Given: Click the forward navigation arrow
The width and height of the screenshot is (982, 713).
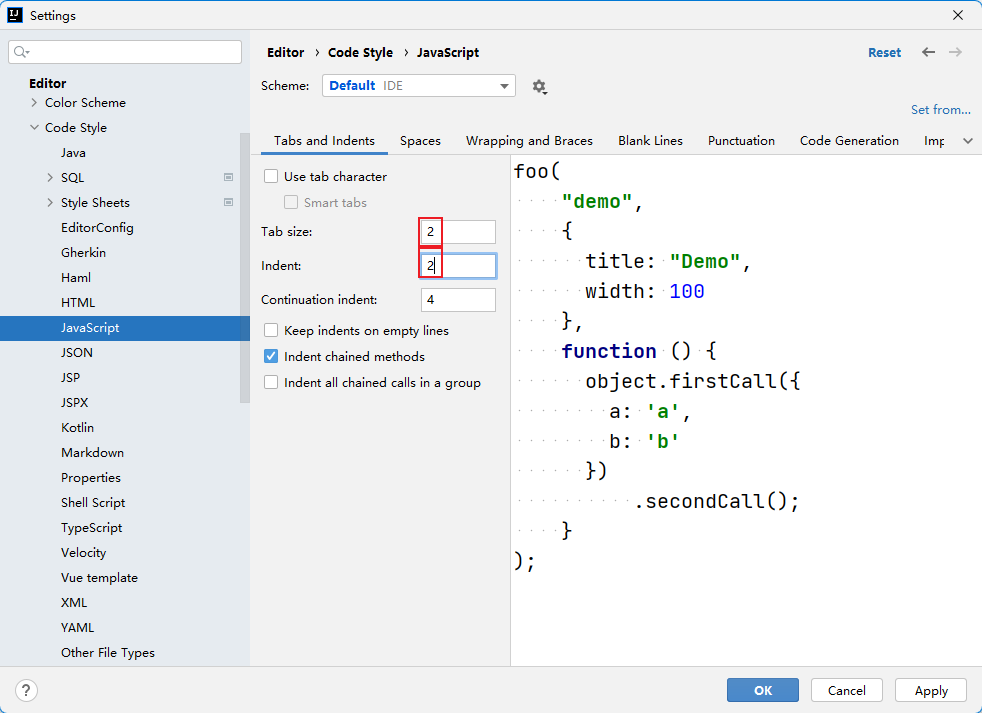Looking at the screenshot, I should pos(955,52).
